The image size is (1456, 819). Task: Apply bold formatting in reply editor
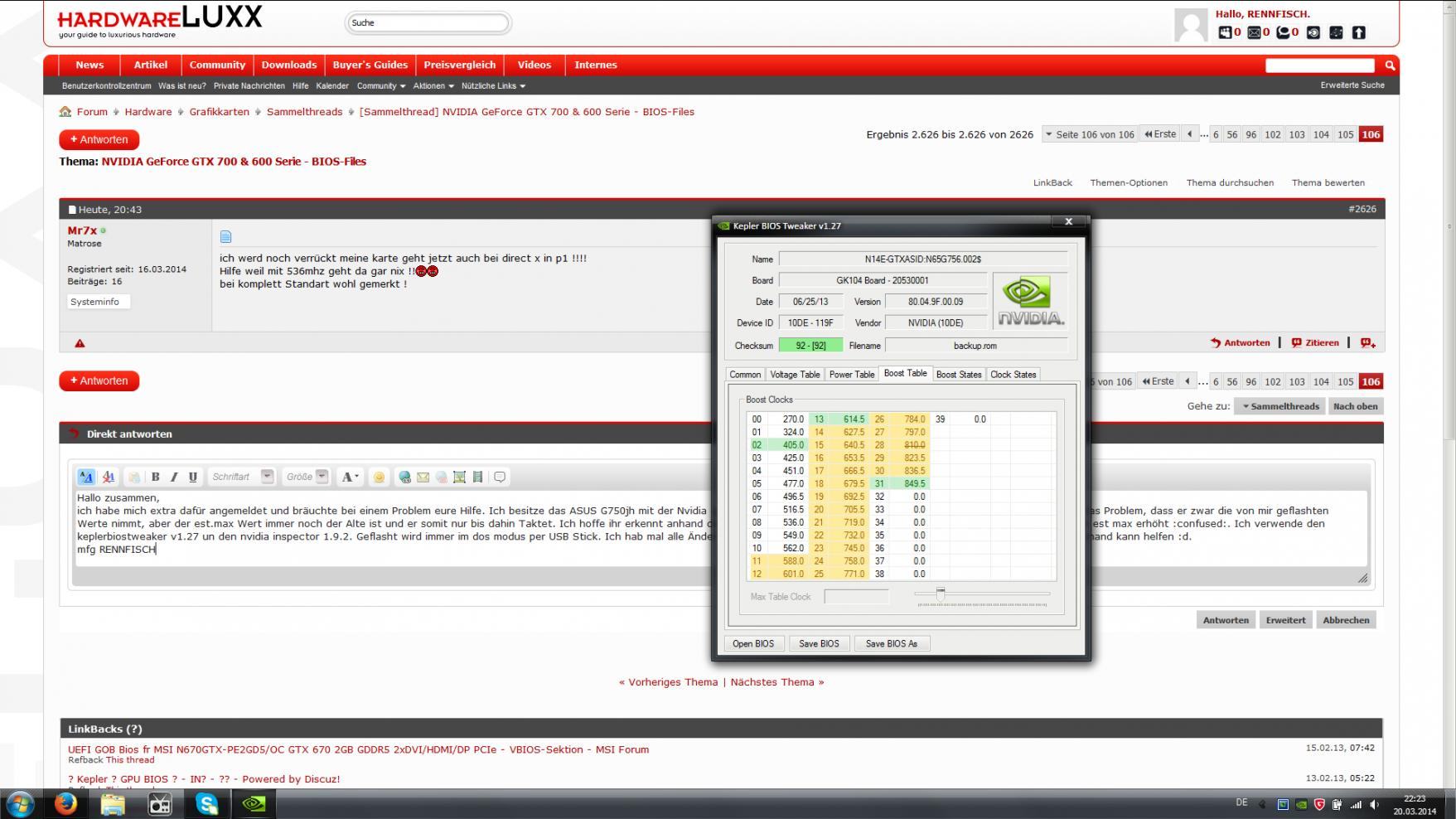(155, 477)
